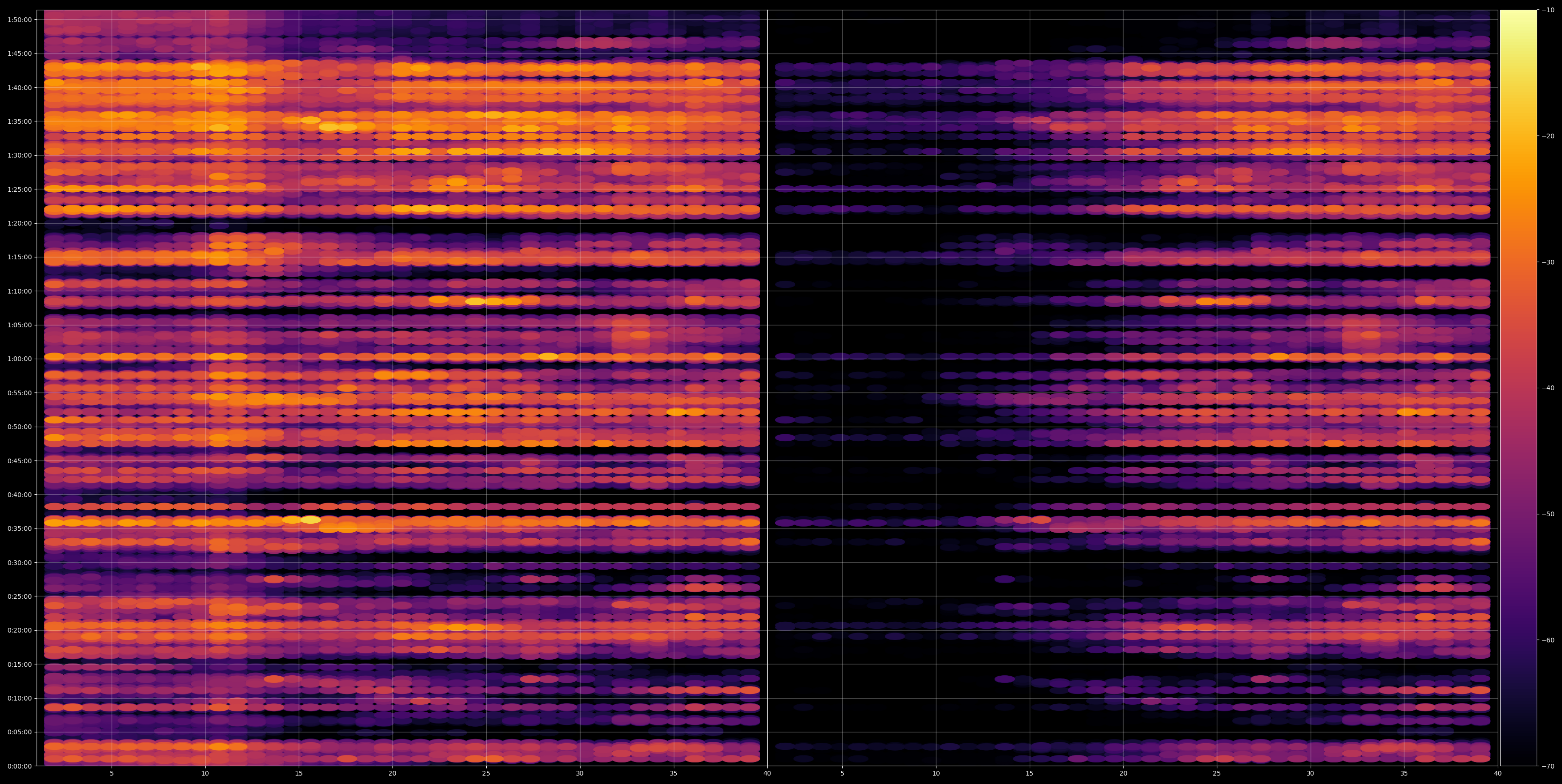Viewport: 1562px width, 784px height.
Task: Select the 1:10:00 tick label
Action: [x=19, y=291]
